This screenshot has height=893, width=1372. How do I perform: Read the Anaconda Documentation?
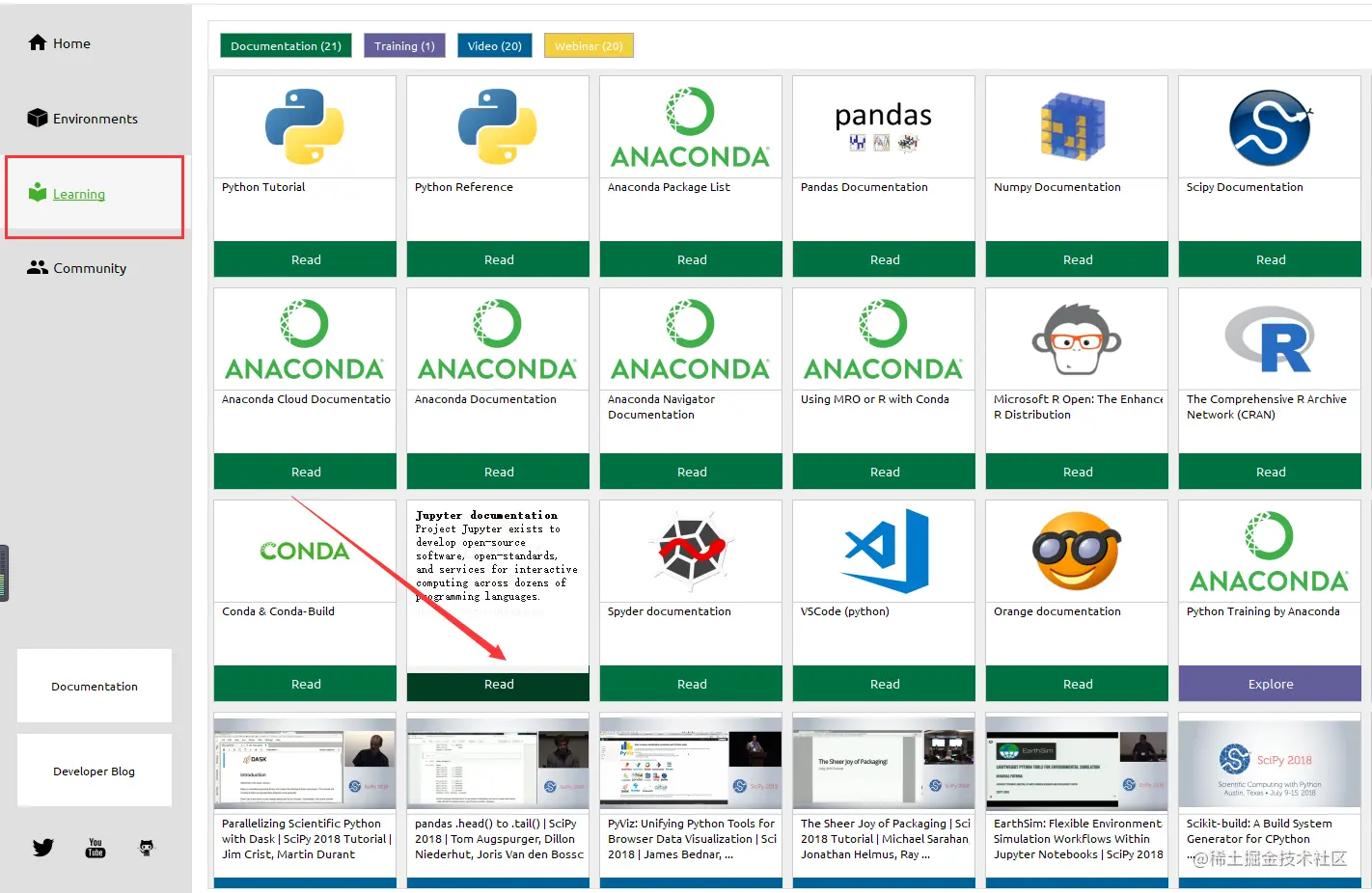click(x=498, y=472)
